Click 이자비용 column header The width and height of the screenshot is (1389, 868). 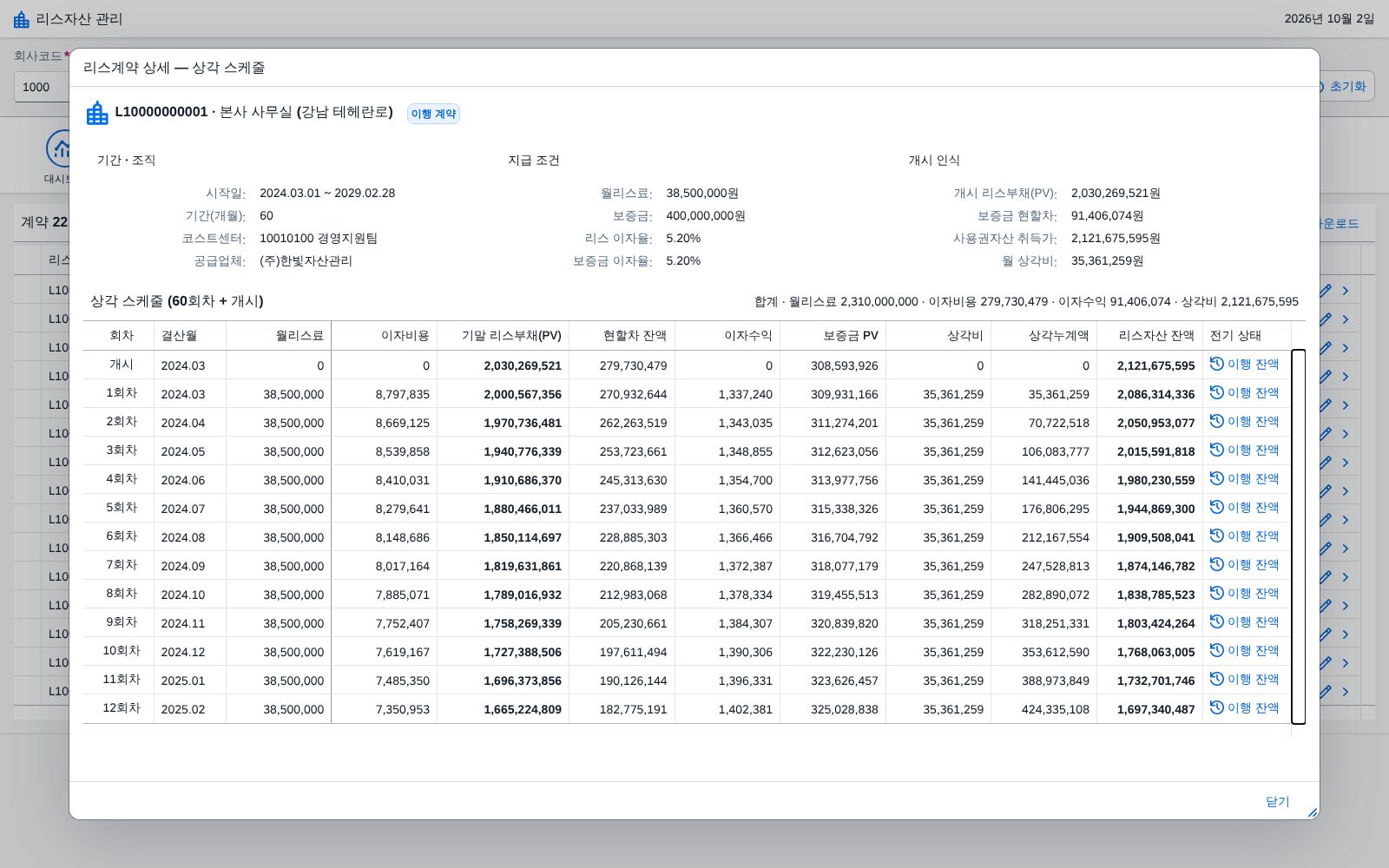(384, 336)
